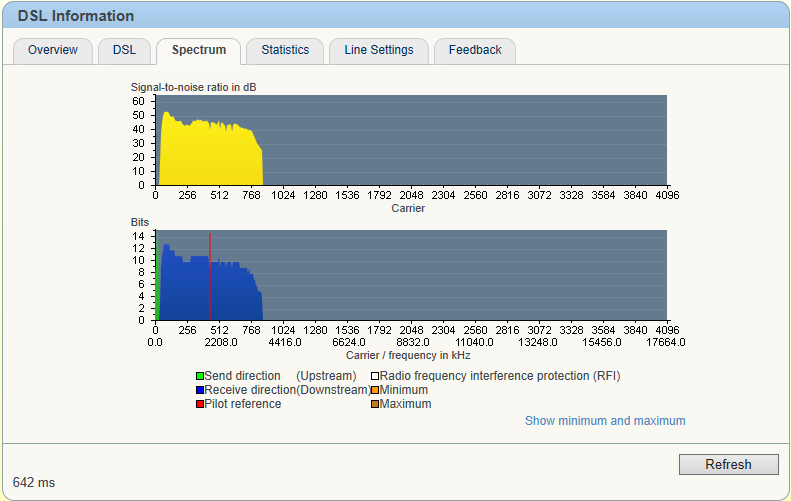Click the dark orange Maximum legend swatch
The height and width of the screenshot is (501, 791).
point(375,404)
